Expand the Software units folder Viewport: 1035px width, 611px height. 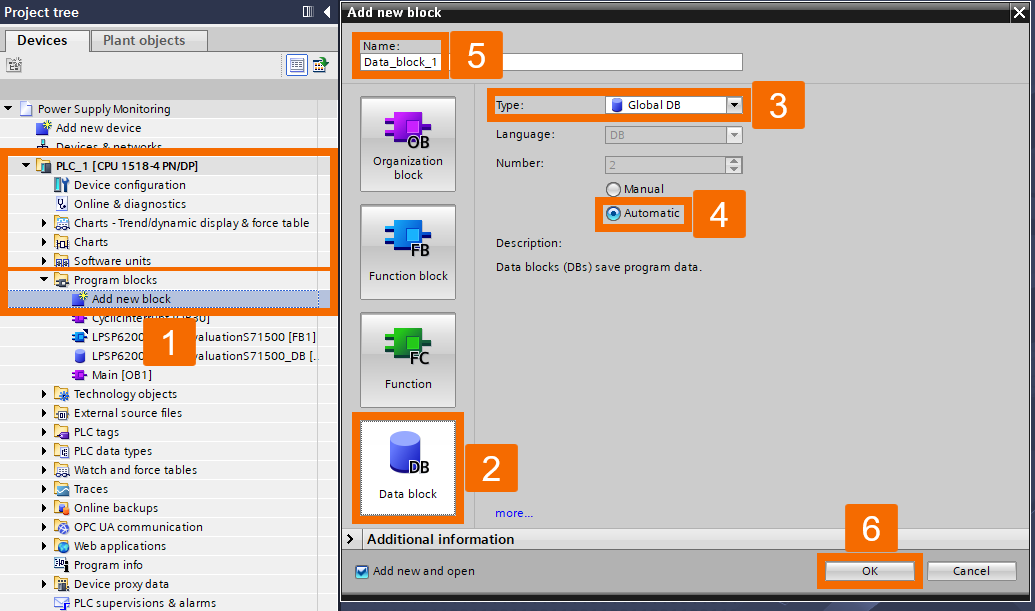(x=44, y=261)
